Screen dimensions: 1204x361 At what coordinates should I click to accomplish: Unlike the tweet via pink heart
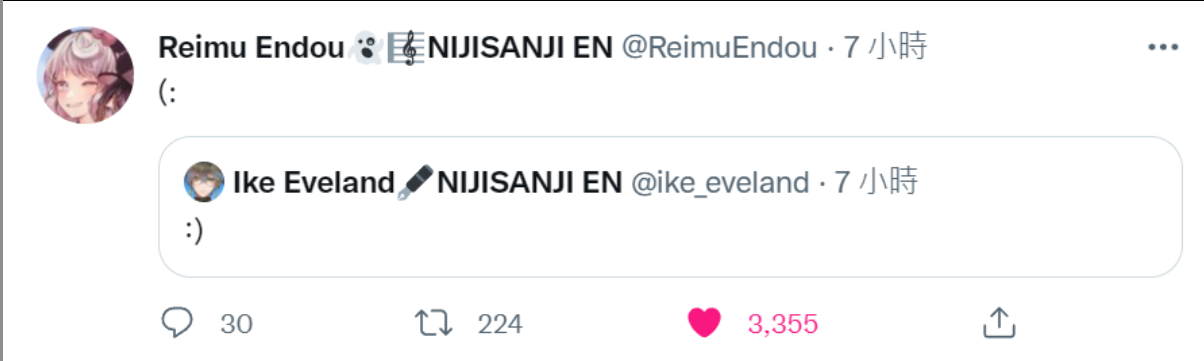pos(704,322)
